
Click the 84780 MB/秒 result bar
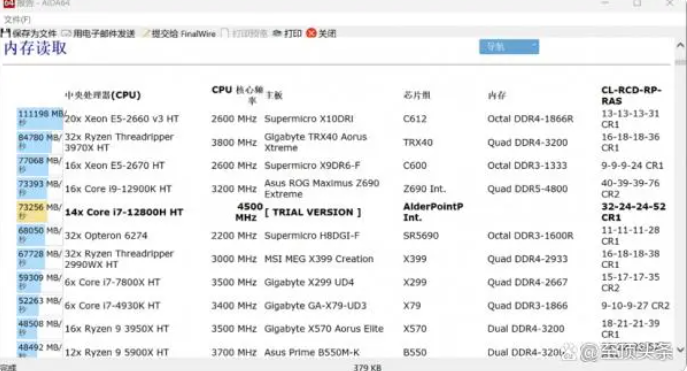coord(34,142)
